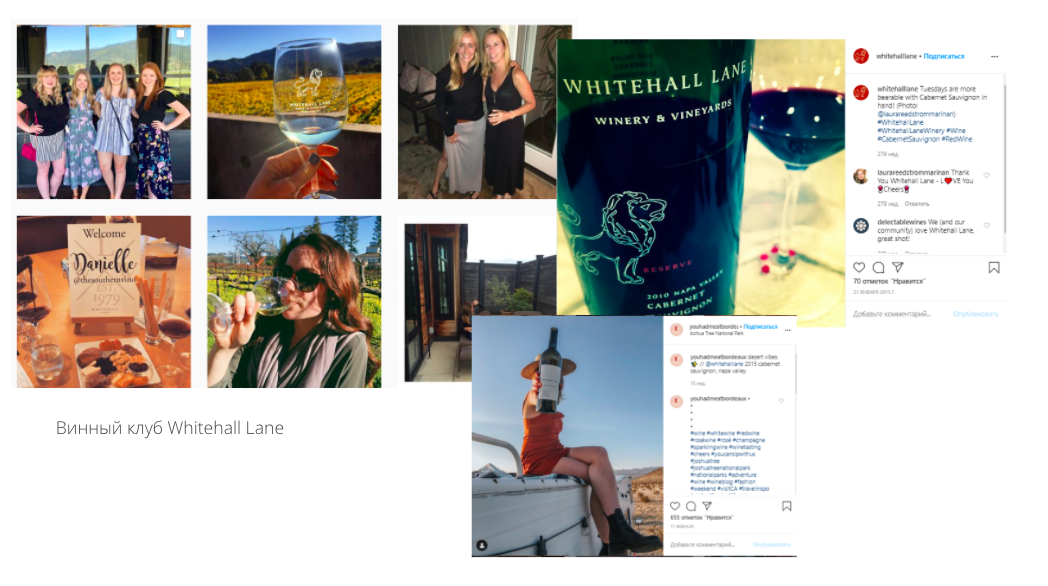1048x586 pixels.
Task: Open the wine glass over vineyard thumbnail
Action: [x=294, y=112]
